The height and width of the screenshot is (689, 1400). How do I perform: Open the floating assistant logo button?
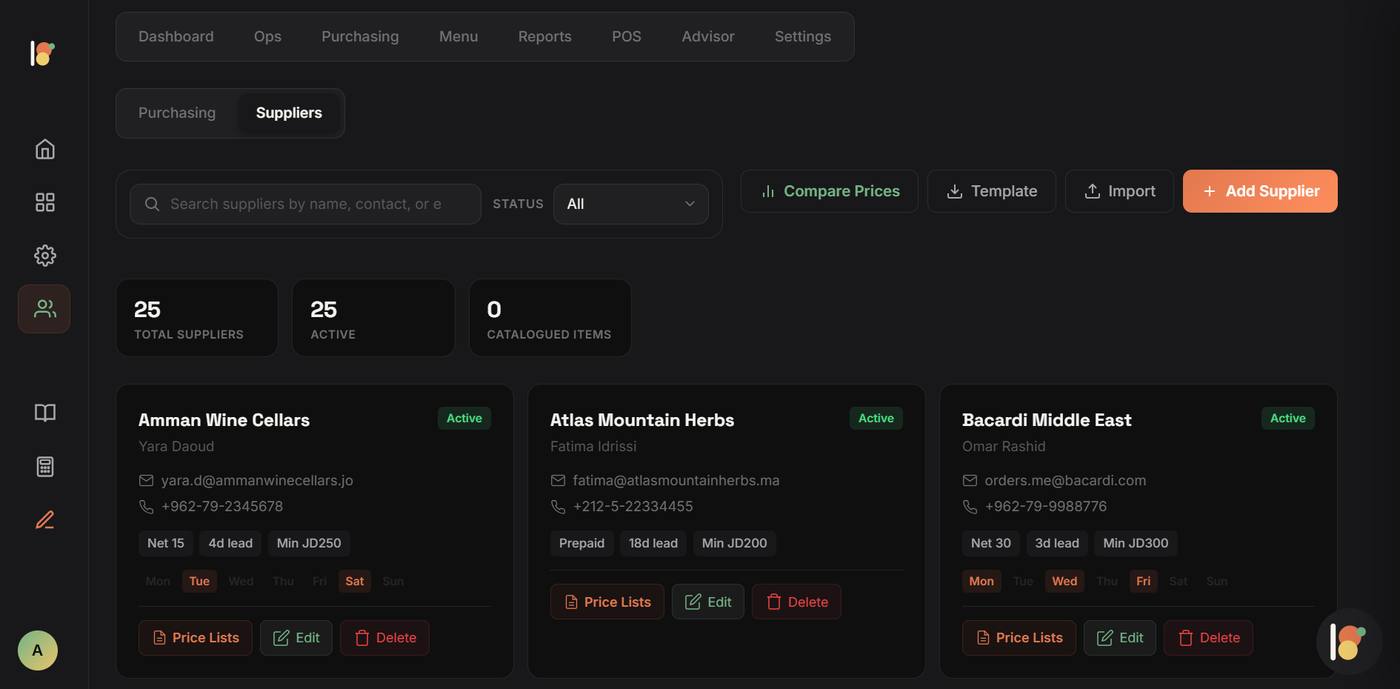click(x=1349, y=642)
